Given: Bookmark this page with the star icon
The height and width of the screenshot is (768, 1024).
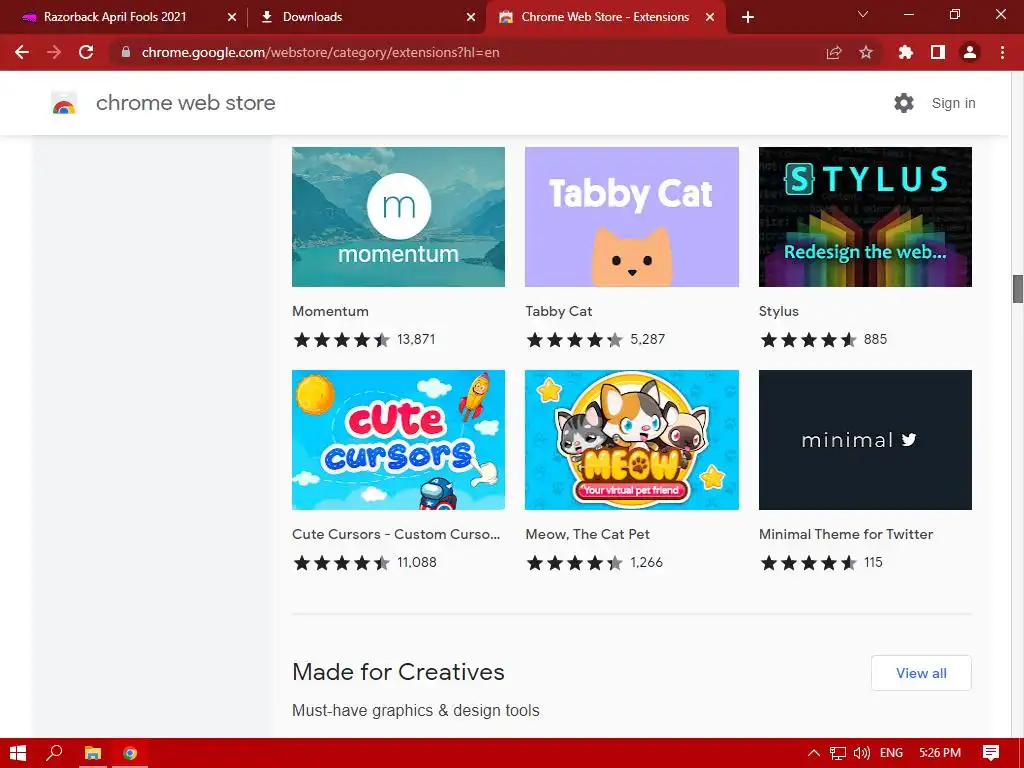Looking at the screenshot, I should pos(866,52).
